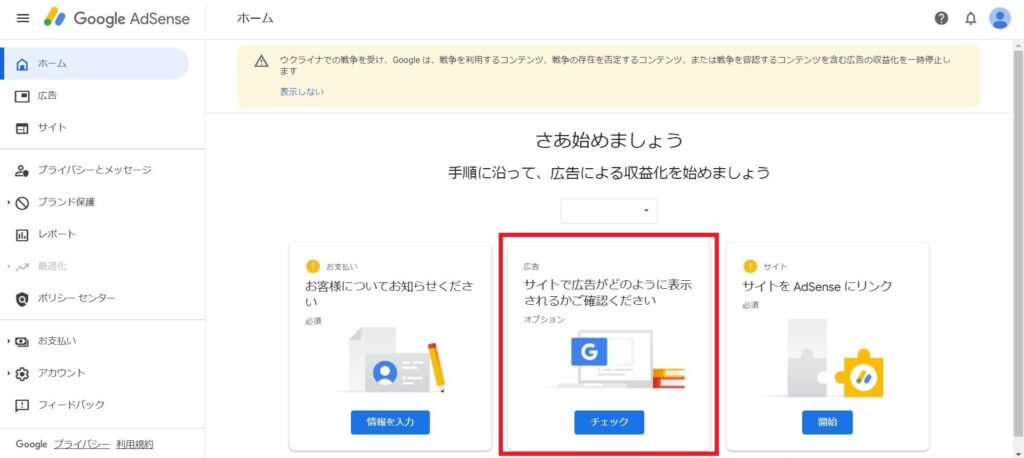
Task: Open the hamburger main menu
Action: pos(23,18)
